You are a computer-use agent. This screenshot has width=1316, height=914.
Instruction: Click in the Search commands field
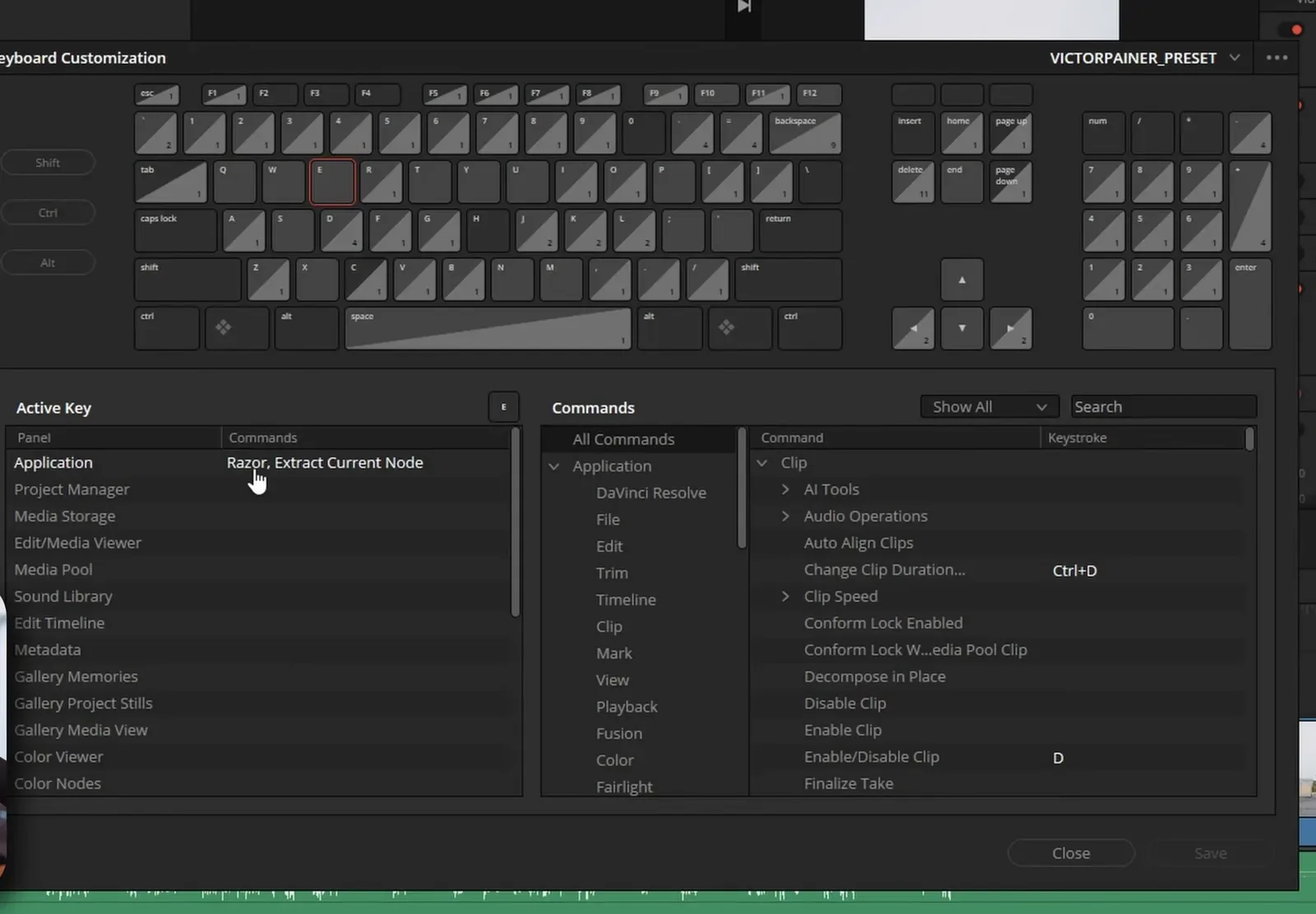[x=1163, y=406]
